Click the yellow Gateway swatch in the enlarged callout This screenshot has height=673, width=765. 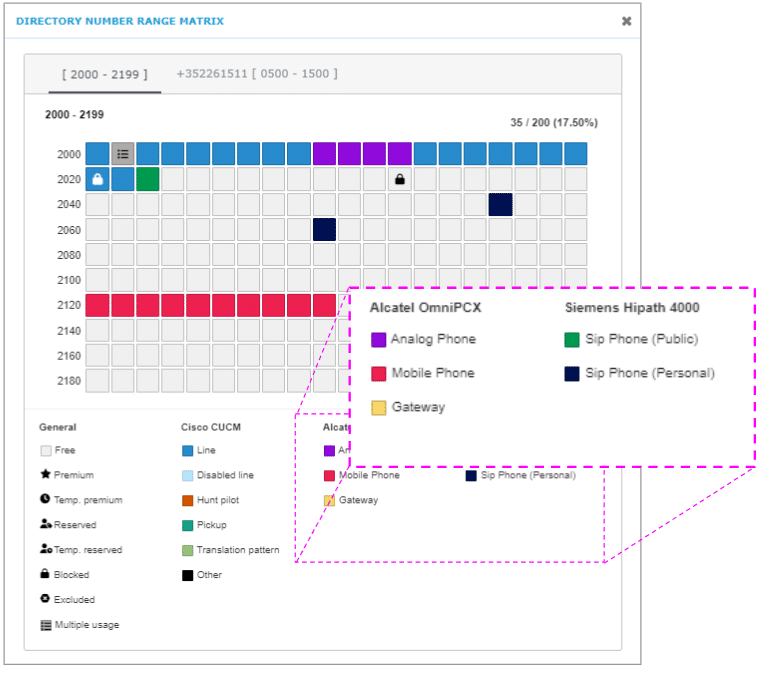(x=378, y=408)
